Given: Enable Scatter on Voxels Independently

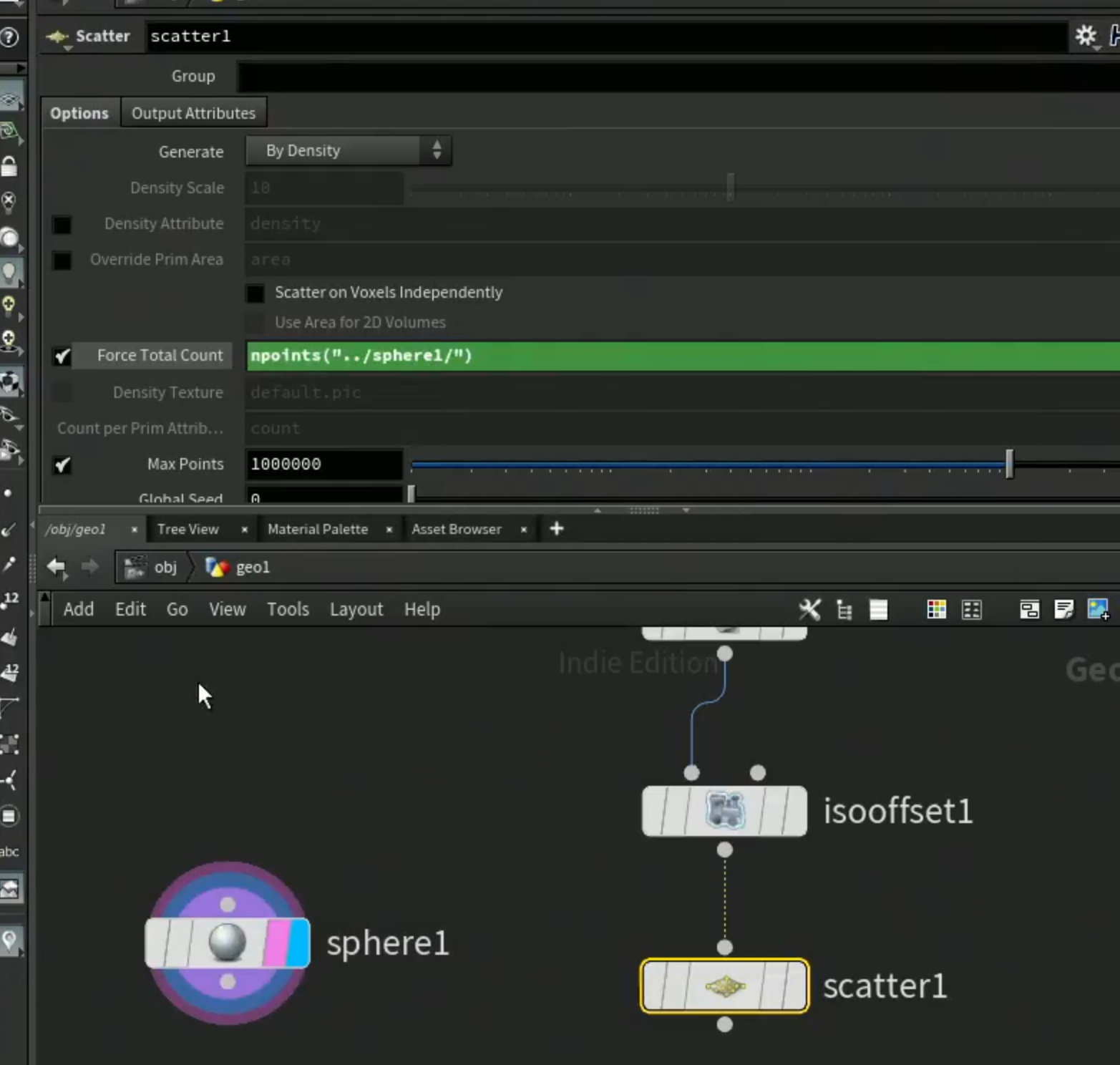Looking at the screenshot, I should point(255,293).
